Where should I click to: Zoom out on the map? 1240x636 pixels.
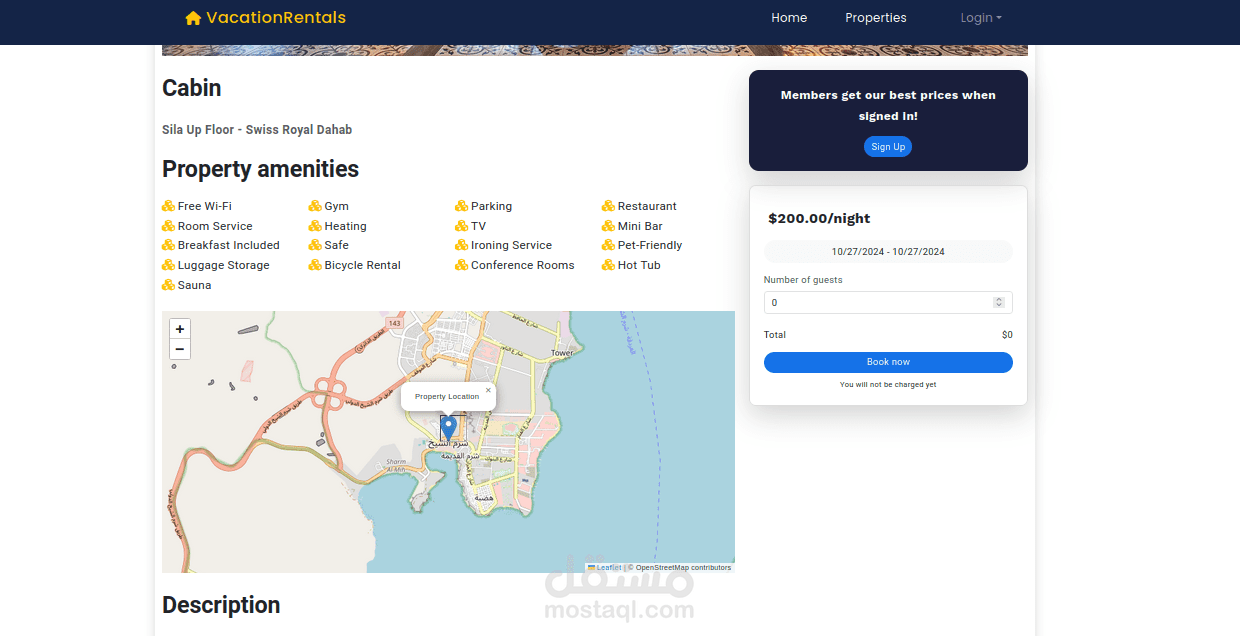tap(180, 349)
